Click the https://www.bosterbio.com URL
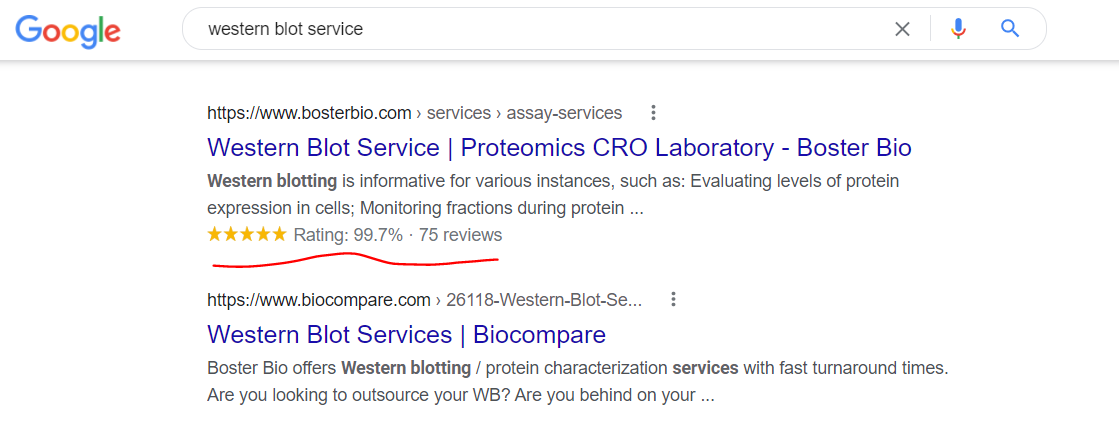Image resolution: width=1119 pixels, height=429 pixels. coord(309,113)
